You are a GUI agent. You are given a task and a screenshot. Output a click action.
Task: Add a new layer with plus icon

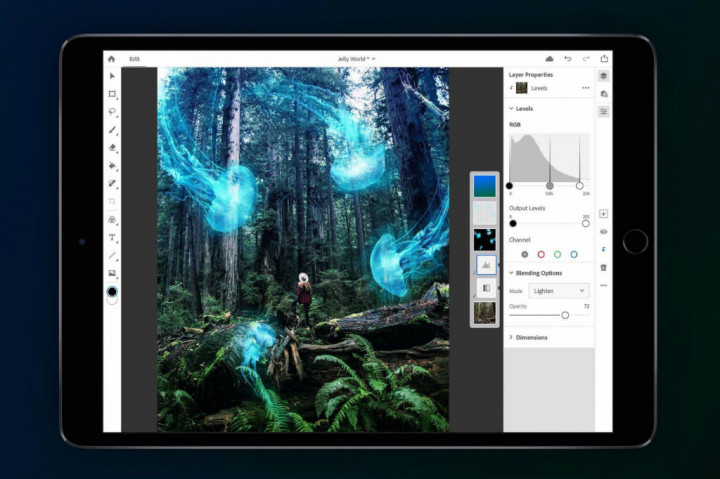click(x=604, y=214)
